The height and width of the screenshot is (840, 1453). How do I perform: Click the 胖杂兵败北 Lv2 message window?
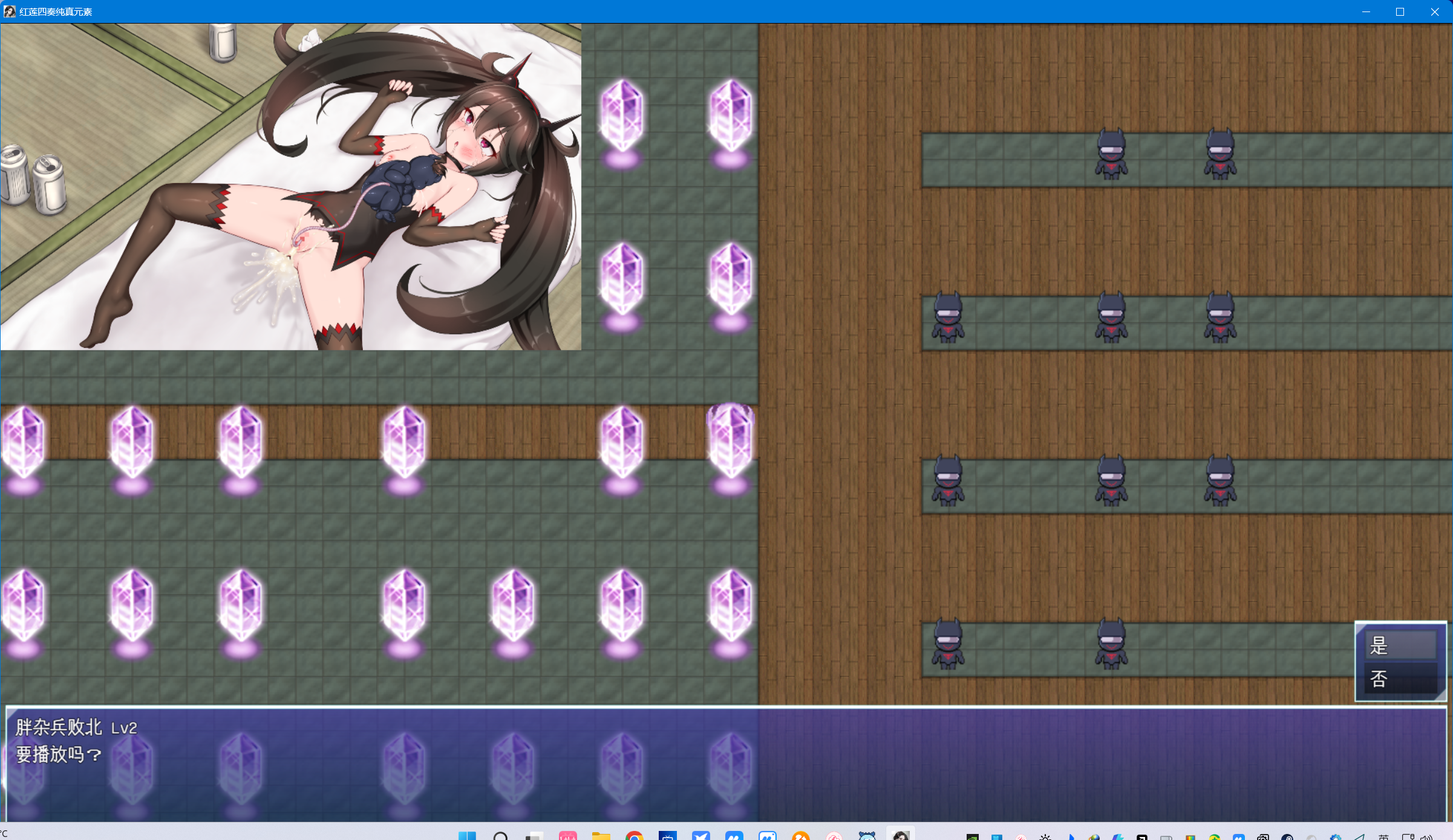pyautogui.click(x=726, y=764)
